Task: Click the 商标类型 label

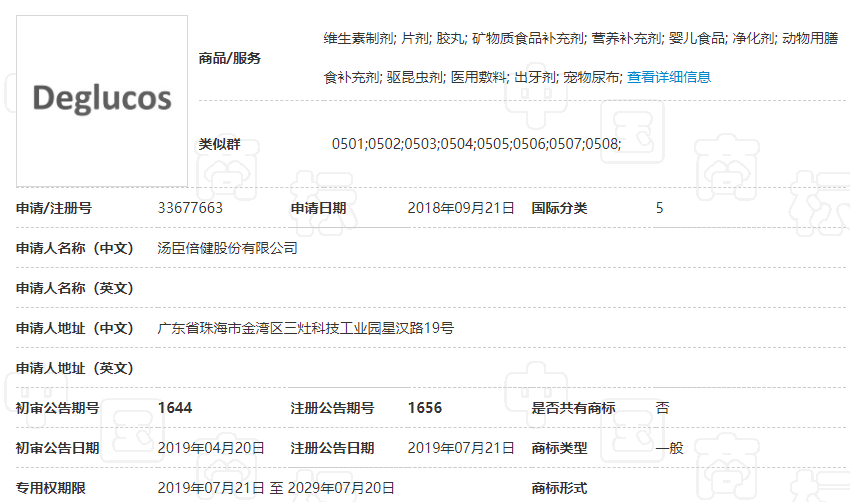Action: 559,448
